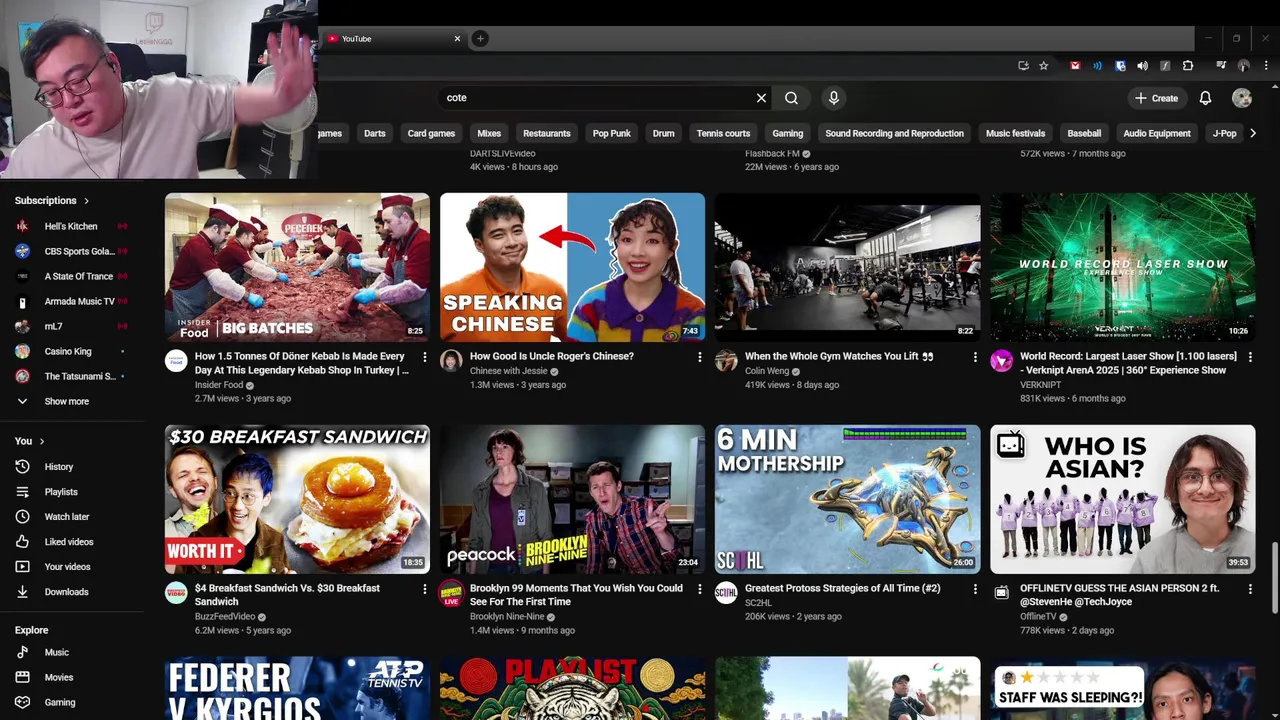Open the mL7 subscription
This screenshot has width=1280, height=720.
[x=72, y=326]
